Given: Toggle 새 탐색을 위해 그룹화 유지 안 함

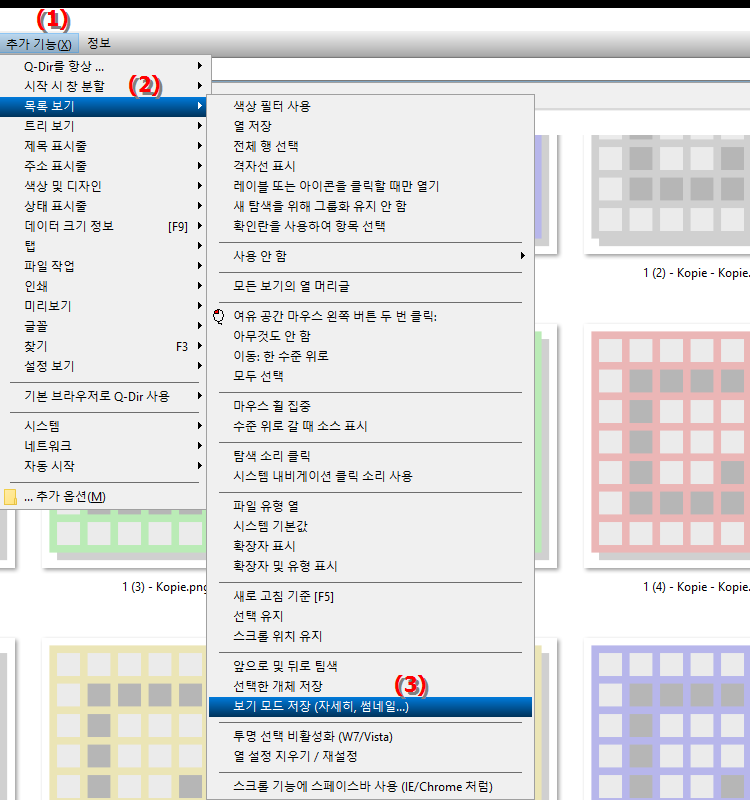Looking at the screenshot, I should tap(370, 206).
